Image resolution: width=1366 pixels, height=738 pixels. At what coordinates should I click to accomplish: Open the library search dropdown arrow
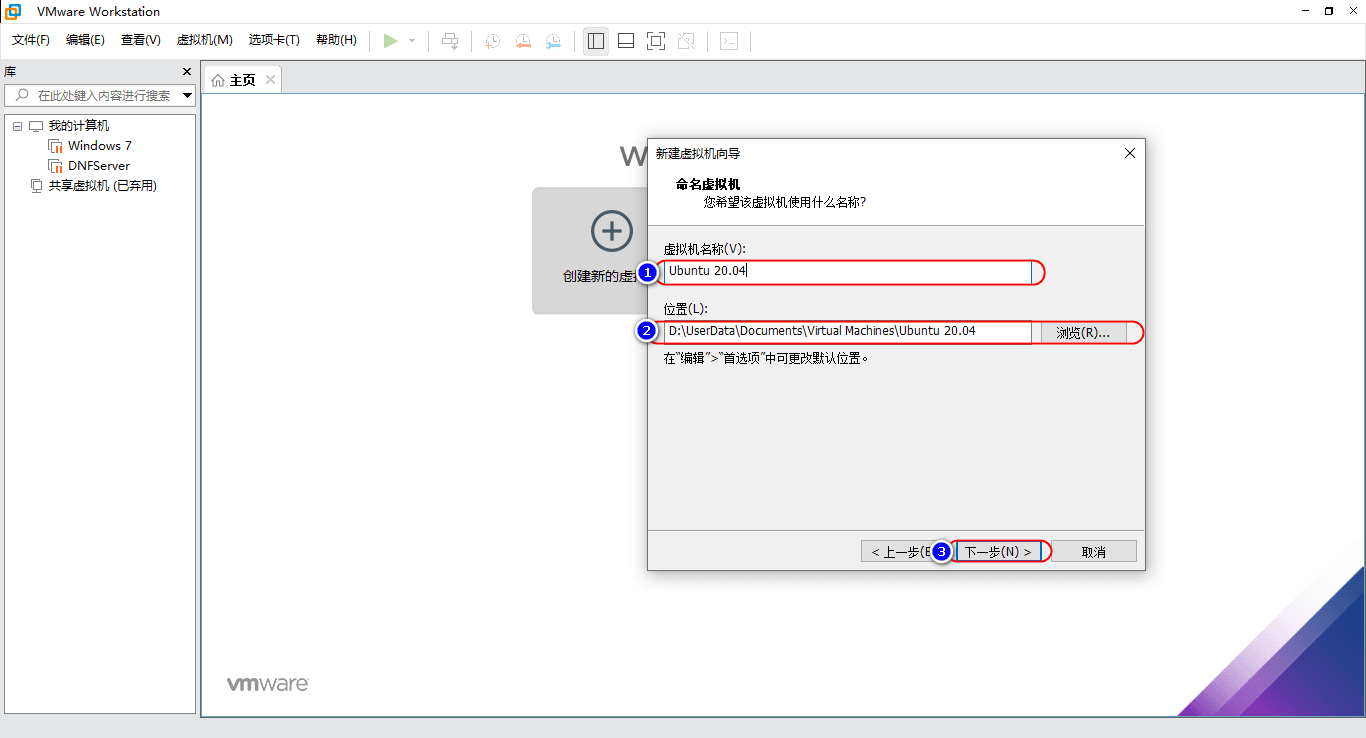click(x=188, y=96)
